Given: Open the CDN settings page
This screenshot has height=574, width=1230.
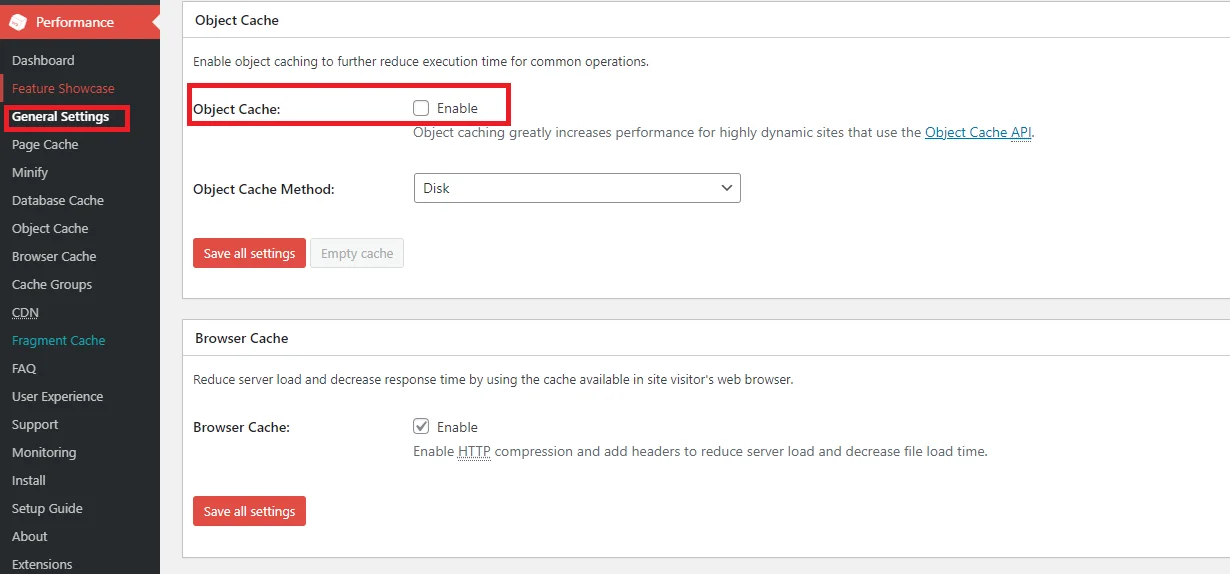Looking at the screenshot, I should tap(25, 312).
